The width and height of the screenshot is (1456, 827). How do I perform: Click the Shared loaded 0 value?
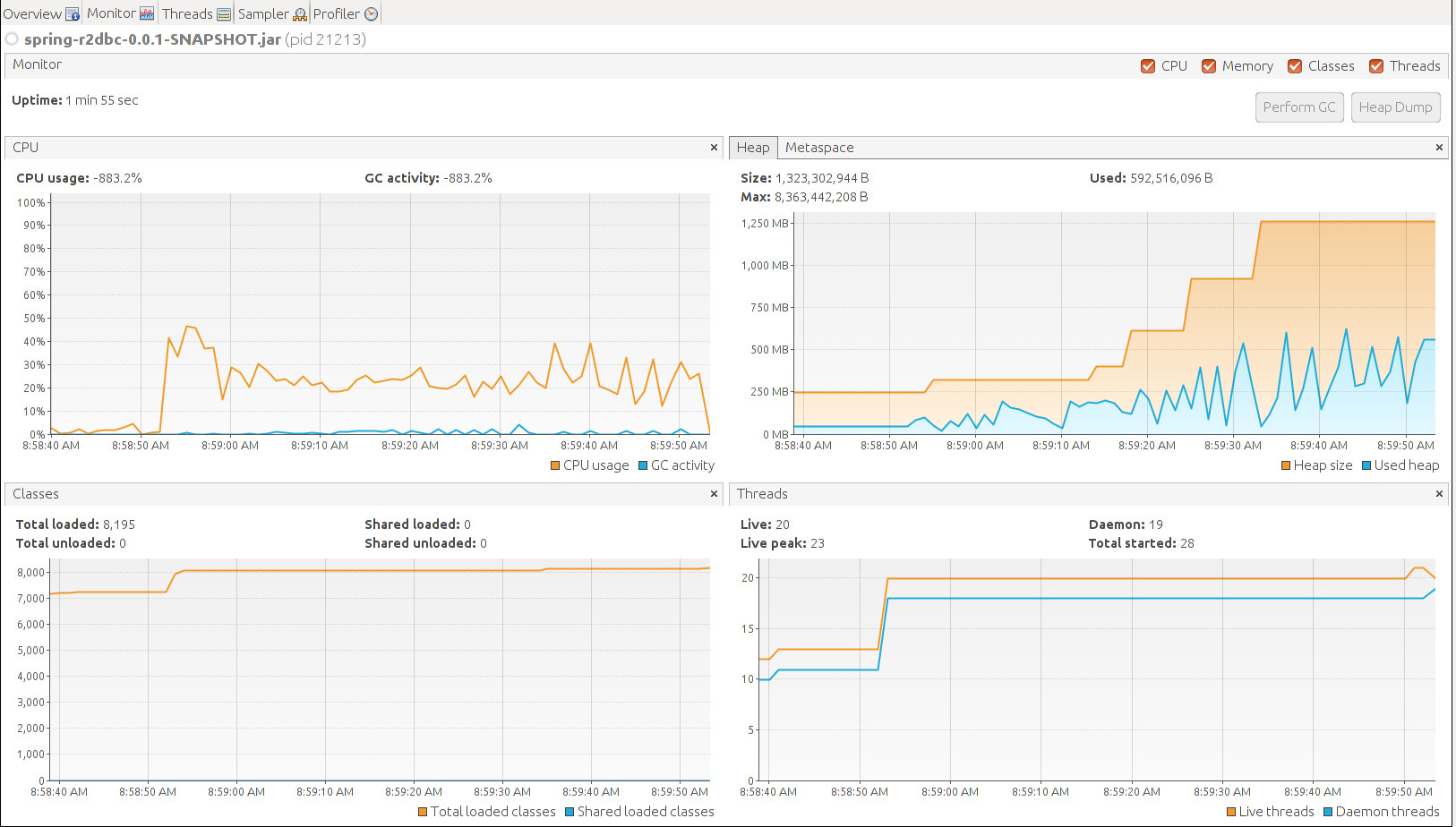(x=467, y=524)
